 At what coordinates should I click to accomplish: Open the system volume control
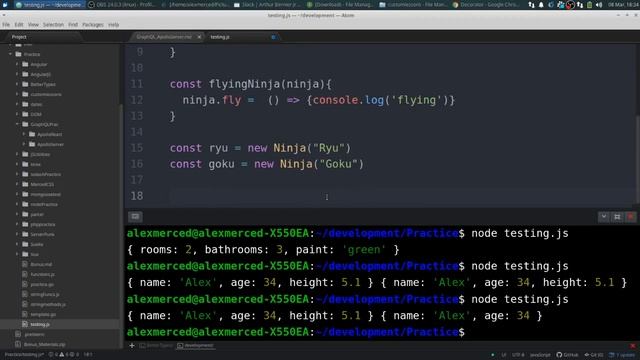599,5
